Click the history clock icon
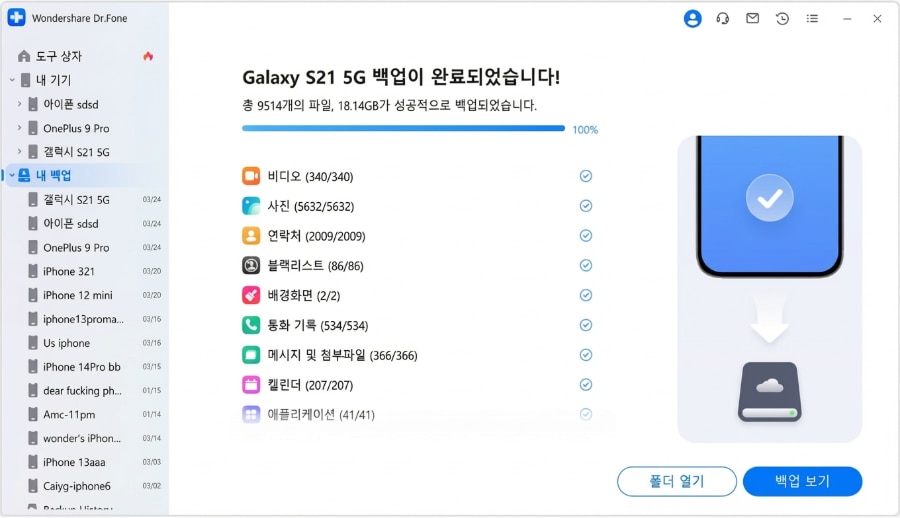 (x=782, y=19)
